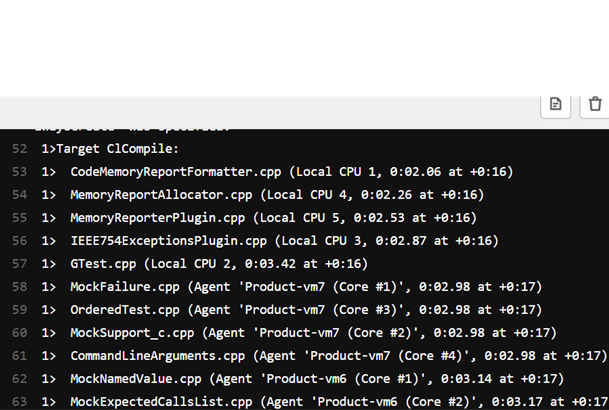The image size is (609, 410).
Task: Select line number 57 in the gutter
Action: click(x=20, y=264)
